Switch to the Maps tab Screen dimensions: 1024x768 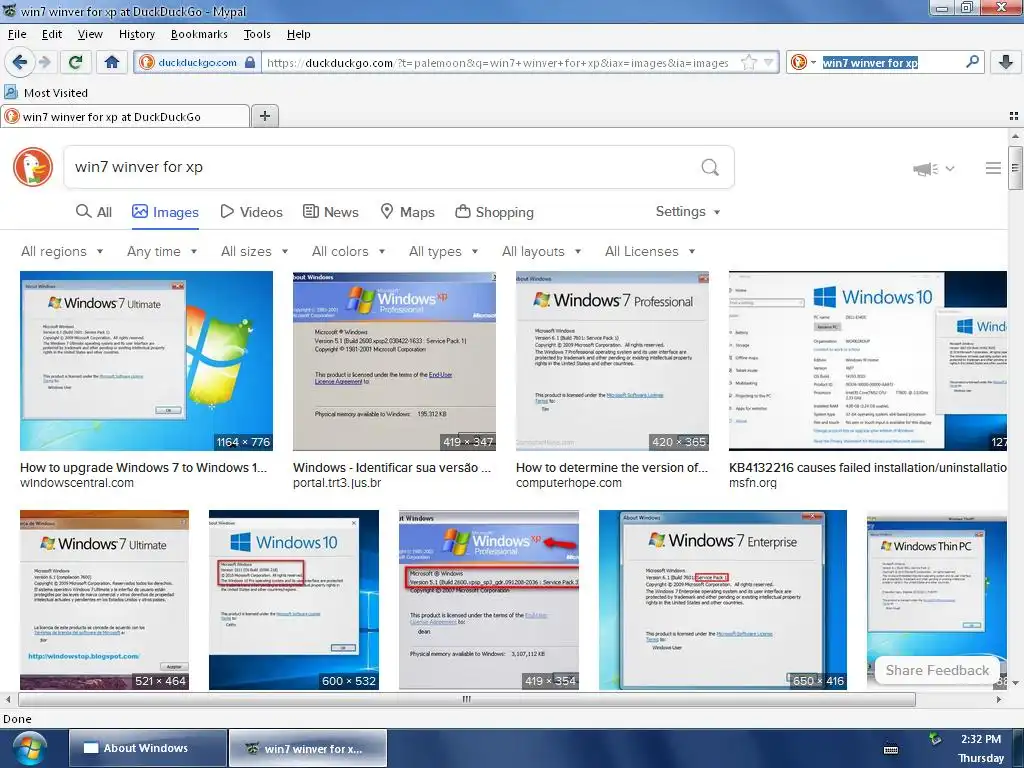pos(408,212)
